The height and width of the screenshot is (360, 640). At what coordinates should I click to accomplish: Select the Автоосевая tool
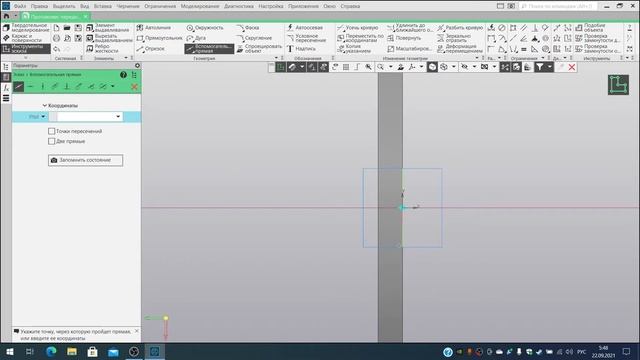point(305,28)
